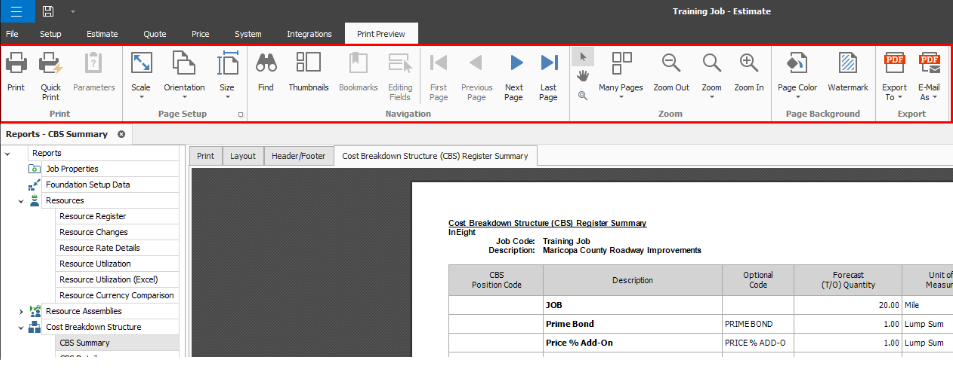
Task: Open the Resource Utilization report
Action: [95, 263]
